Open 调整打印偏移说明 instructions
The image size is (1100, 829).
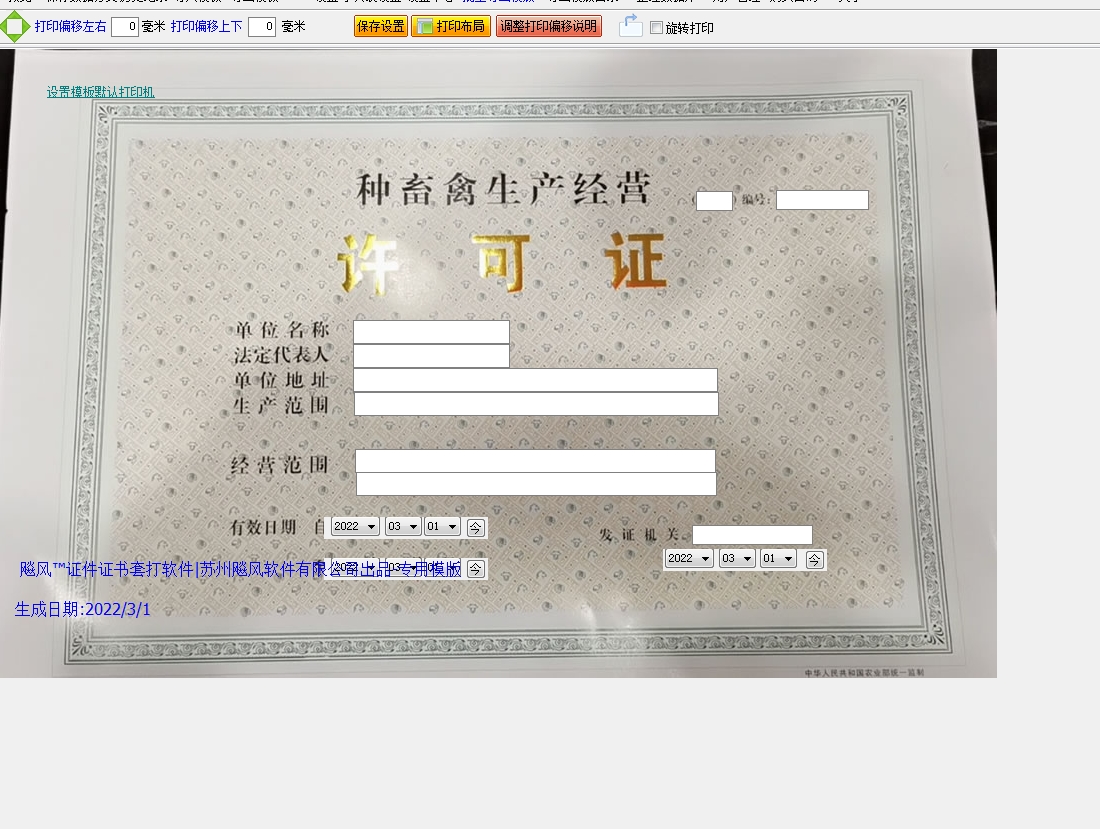pos(549,27)
